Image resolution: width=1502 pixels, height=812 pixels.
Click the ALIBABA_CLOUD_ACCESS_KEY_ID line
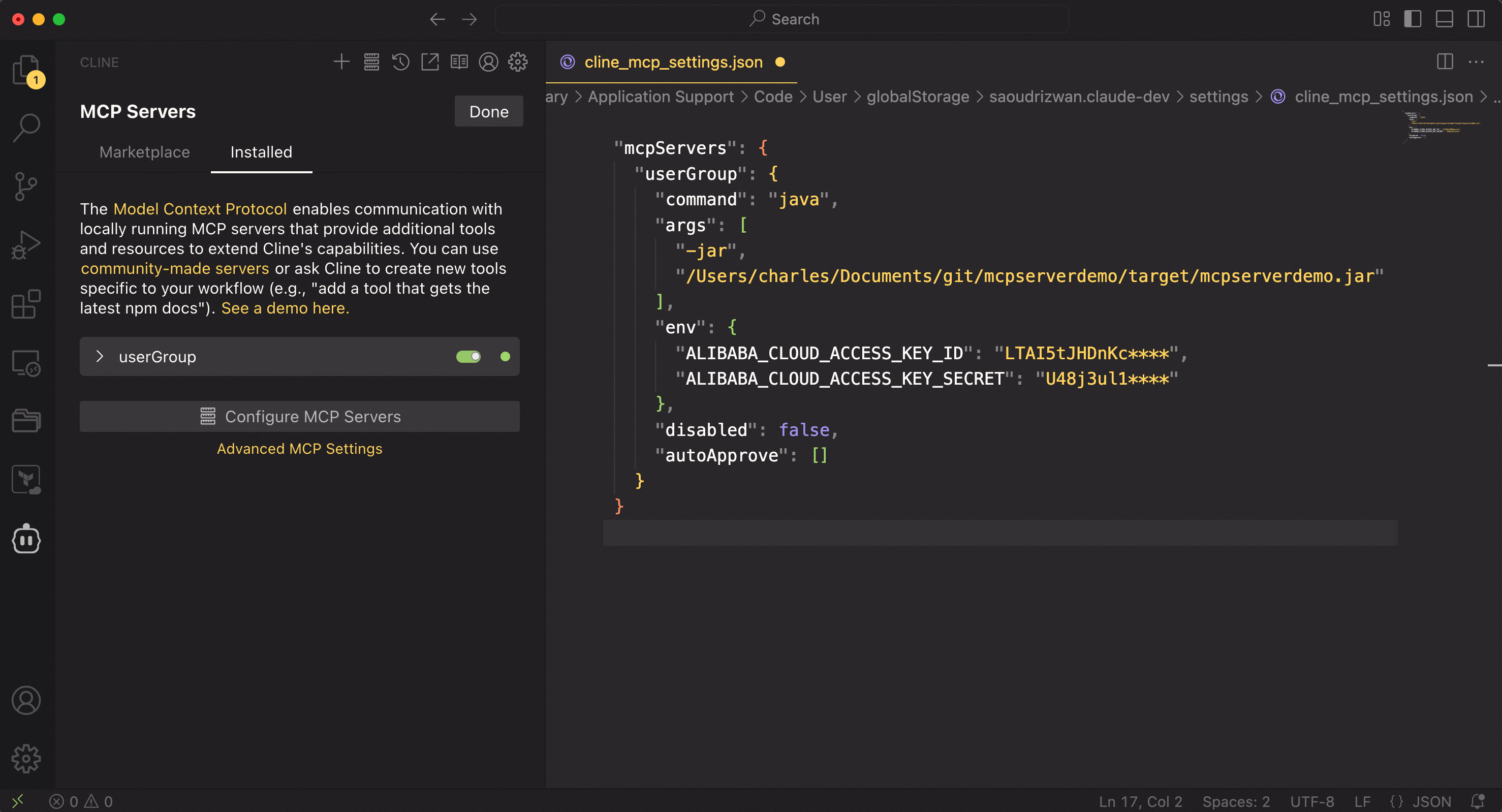tap(932, 353)
